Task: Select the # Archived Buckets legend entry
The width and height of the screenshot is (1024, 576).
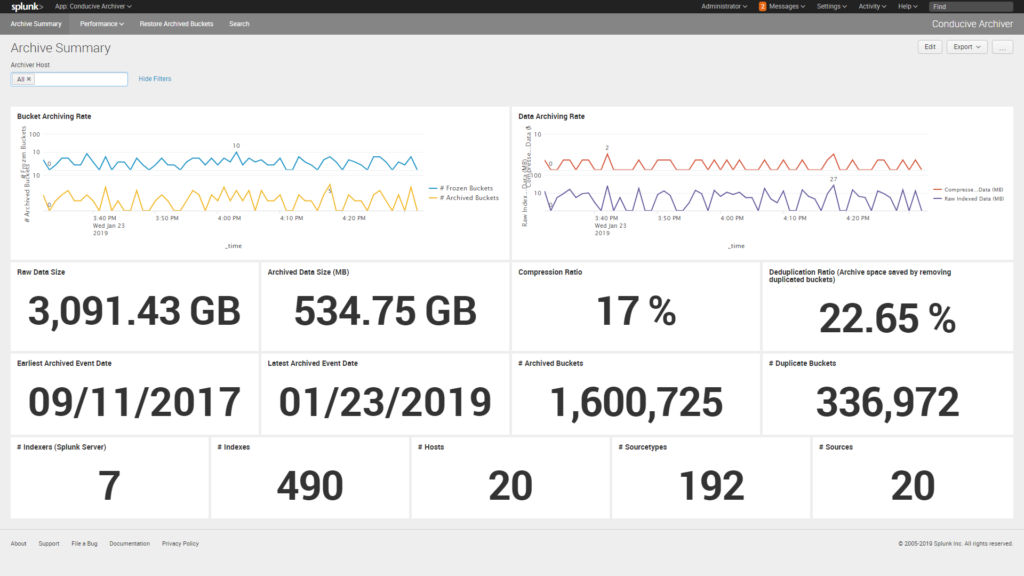Action: point(464,198)
